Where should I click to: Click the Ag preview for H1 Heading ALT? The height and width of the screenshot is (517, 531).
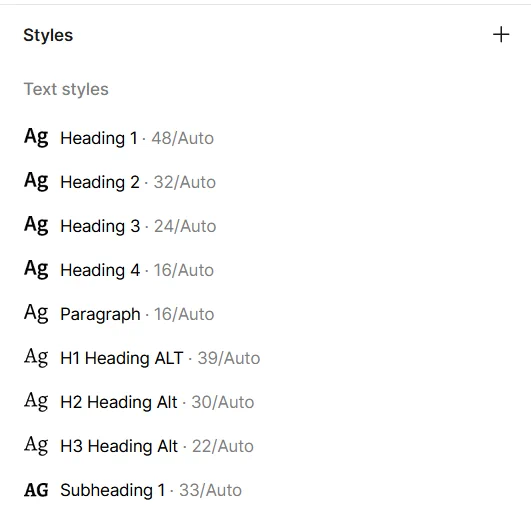tap(36, 358)
